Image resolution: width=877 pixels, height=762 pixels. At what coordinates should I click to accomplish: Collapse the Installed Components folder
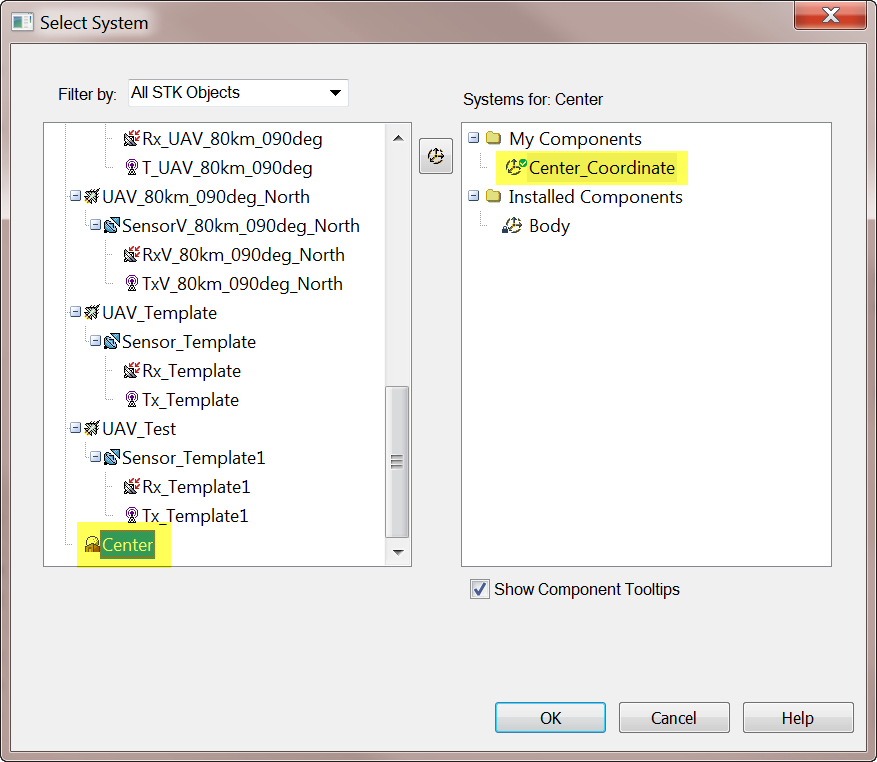point(474,197)
